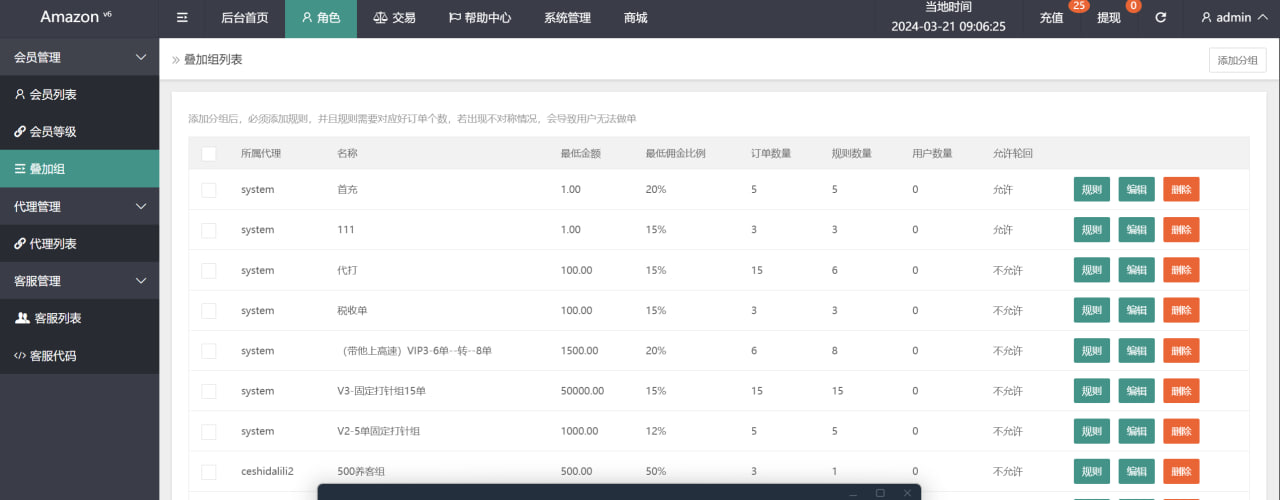Open the 后台首页 tab
The width and height of the screenshot is (1280, 500).
[x=244, y=18]
